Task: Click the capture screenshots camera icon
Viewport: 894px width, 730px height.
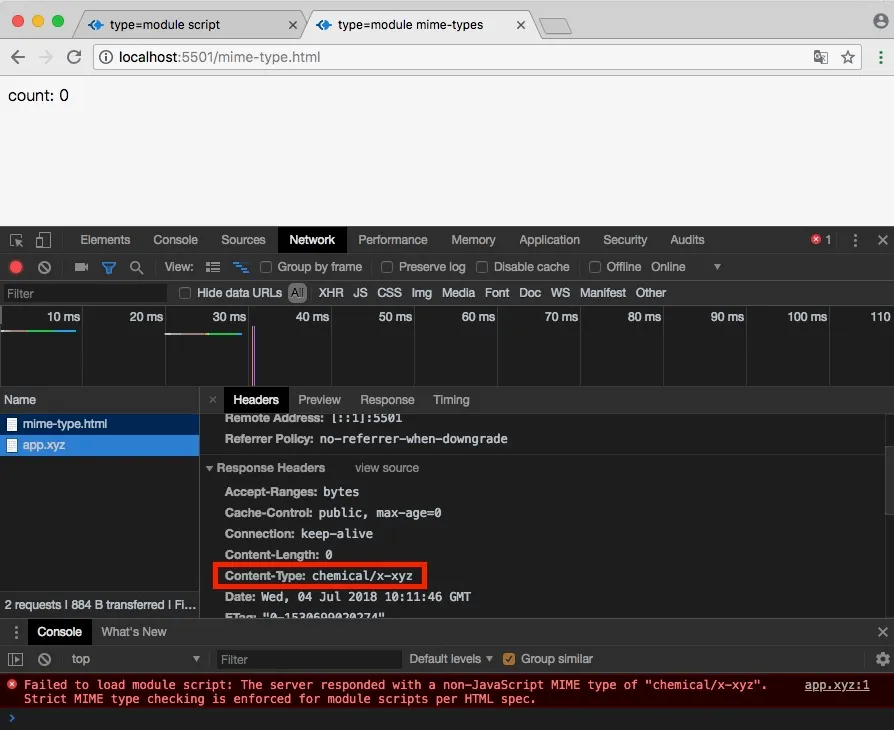Action: pos(82,267)
